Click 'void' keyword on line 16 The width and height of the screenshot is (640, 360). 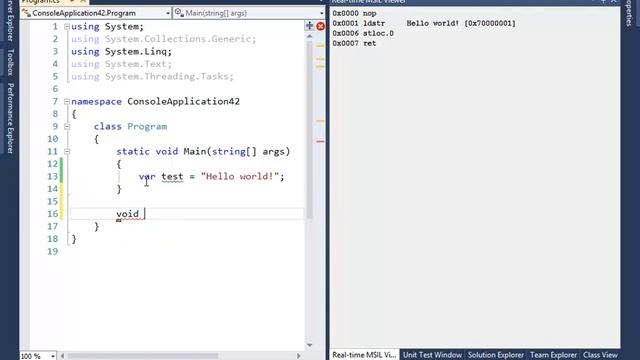point(127,214)
